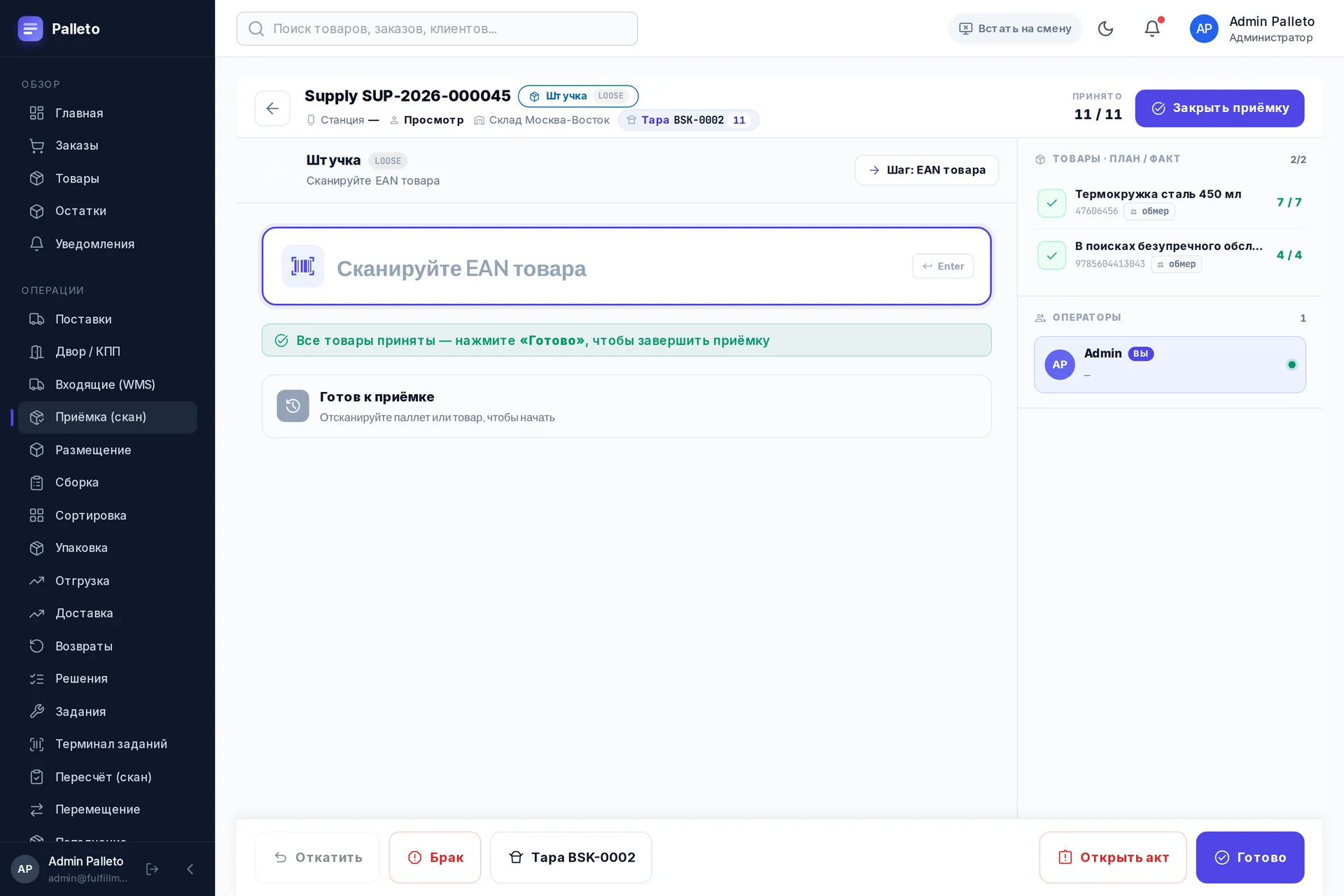Screen dimensions: 1344x896
Task: Focus the Сканируйте EAN товара field
Action: tap(626, 266)
